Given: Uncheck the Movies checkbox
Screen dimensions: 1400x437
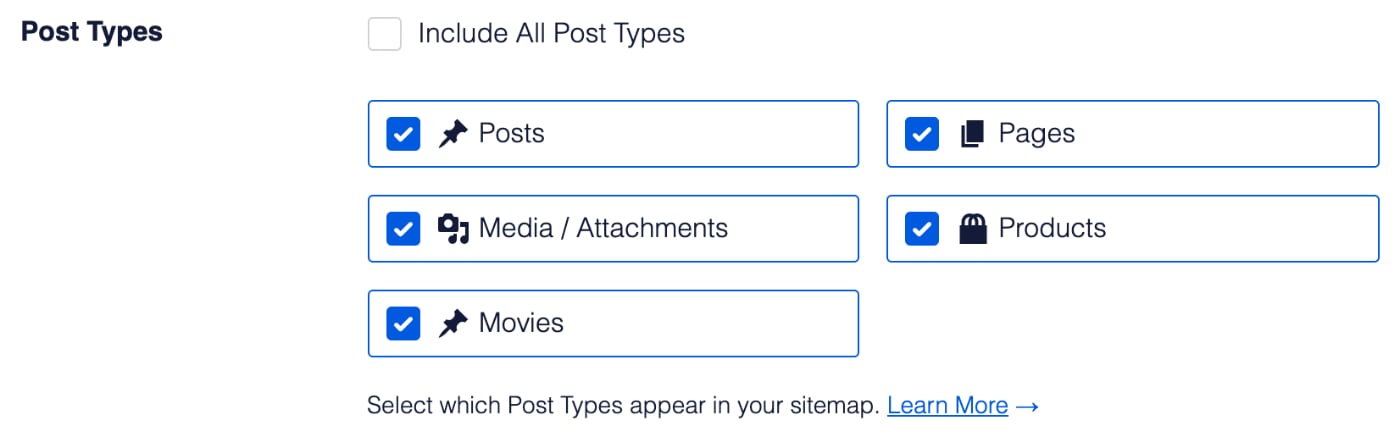Looking at the screenshot, I should 403,324.
